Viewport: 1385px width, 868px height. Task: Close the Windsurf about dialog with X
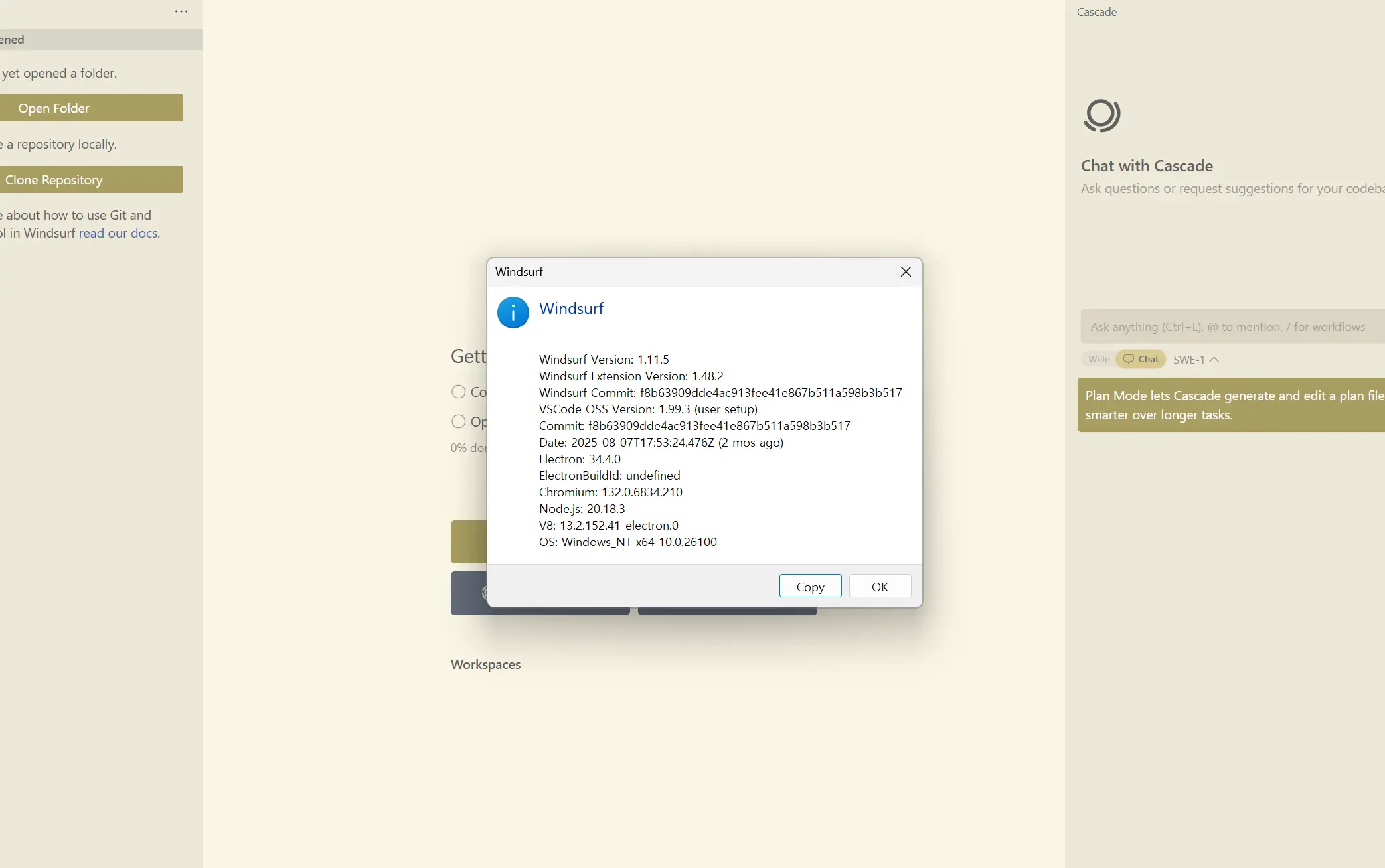(906, 272)
